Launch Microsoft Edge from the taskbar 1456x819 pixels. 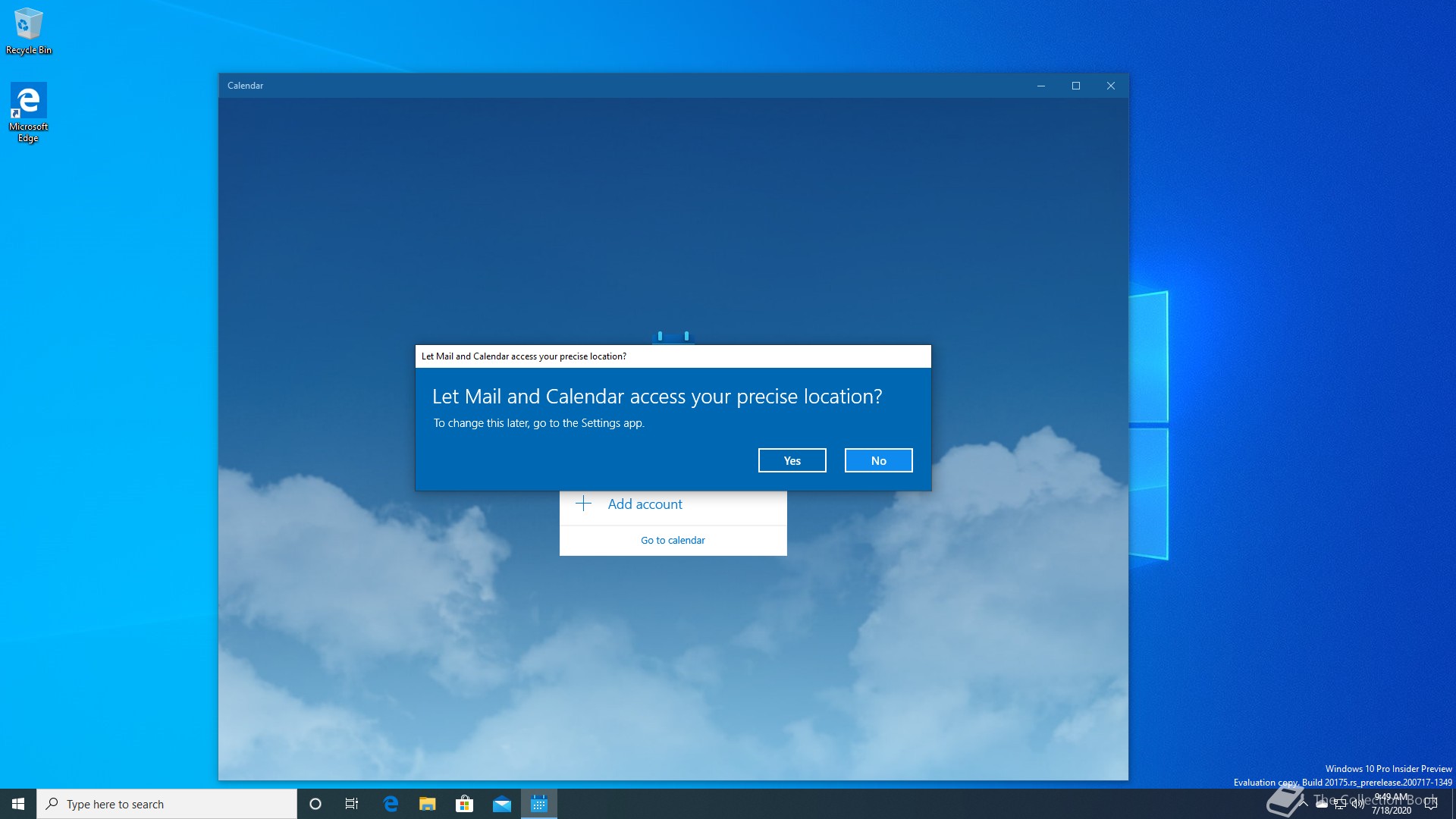391,804
